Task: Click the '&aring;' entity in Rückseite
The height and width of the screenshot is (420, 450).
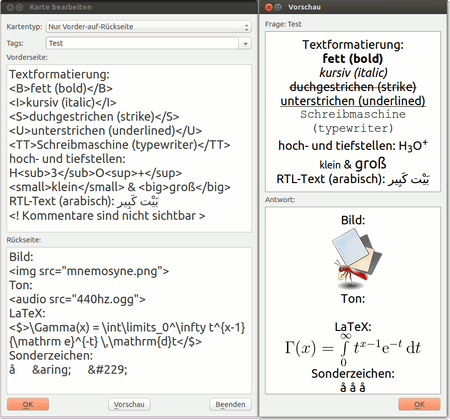Action: pos(52,370)
